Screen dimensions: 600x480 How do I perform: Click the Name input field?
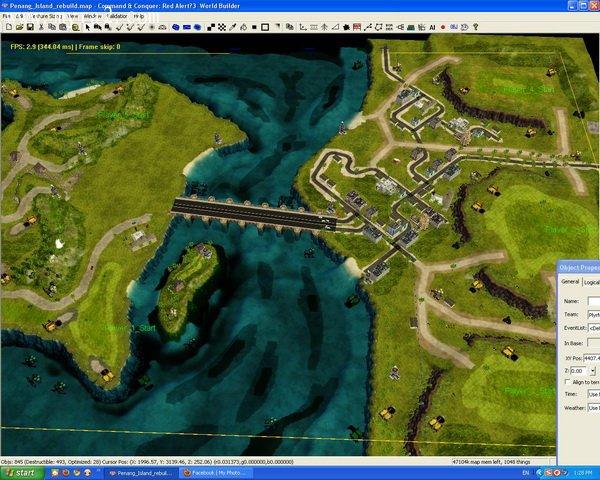594,301
